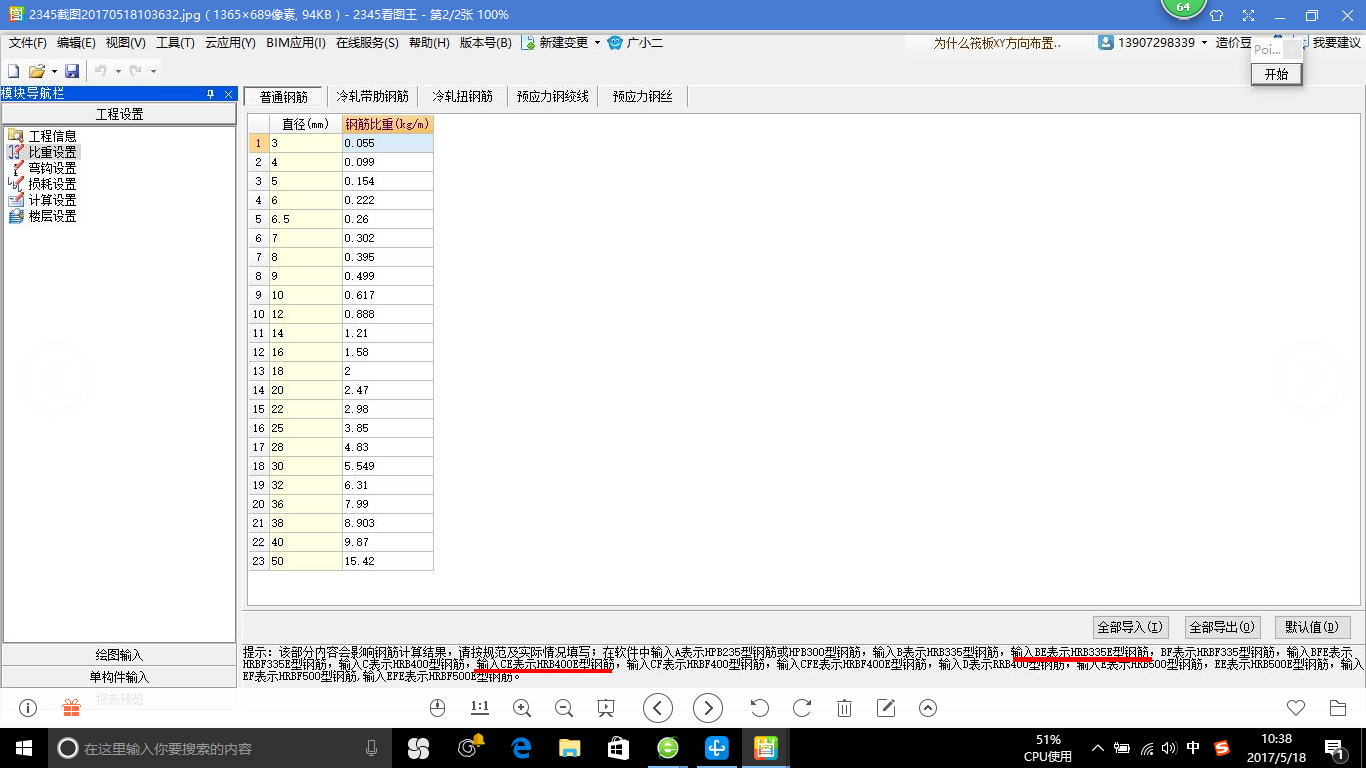
Task: Save the project with the floppy icon
Action: (x=72, y=71)
